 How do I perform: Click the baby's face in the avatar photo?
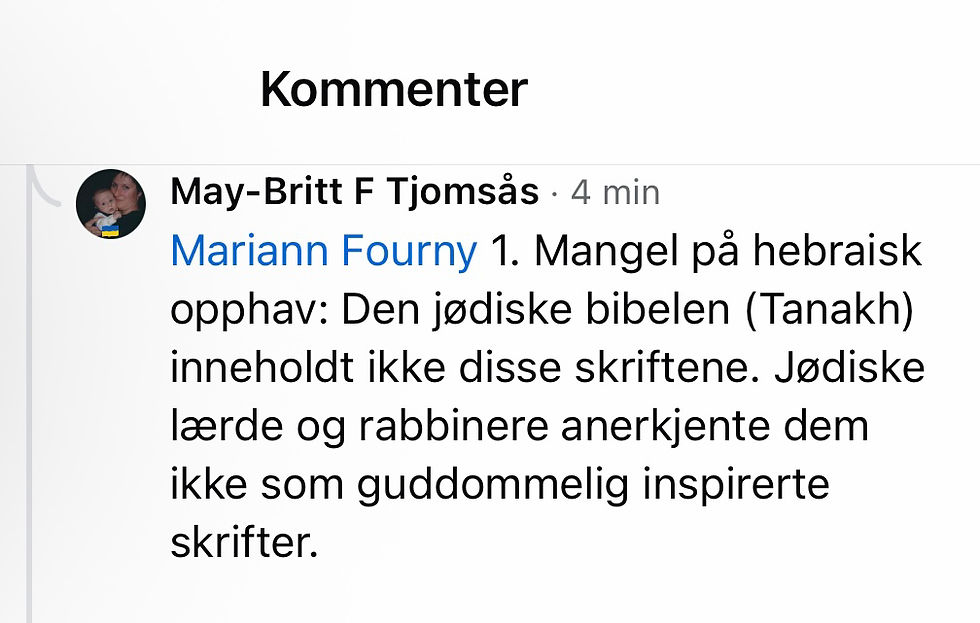pyautogui.click(x=103, y=202)
